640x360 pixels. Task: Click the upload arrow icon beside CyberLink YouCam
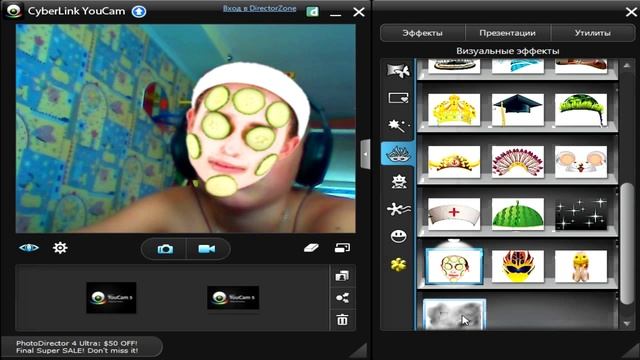[x=139, y=11]
